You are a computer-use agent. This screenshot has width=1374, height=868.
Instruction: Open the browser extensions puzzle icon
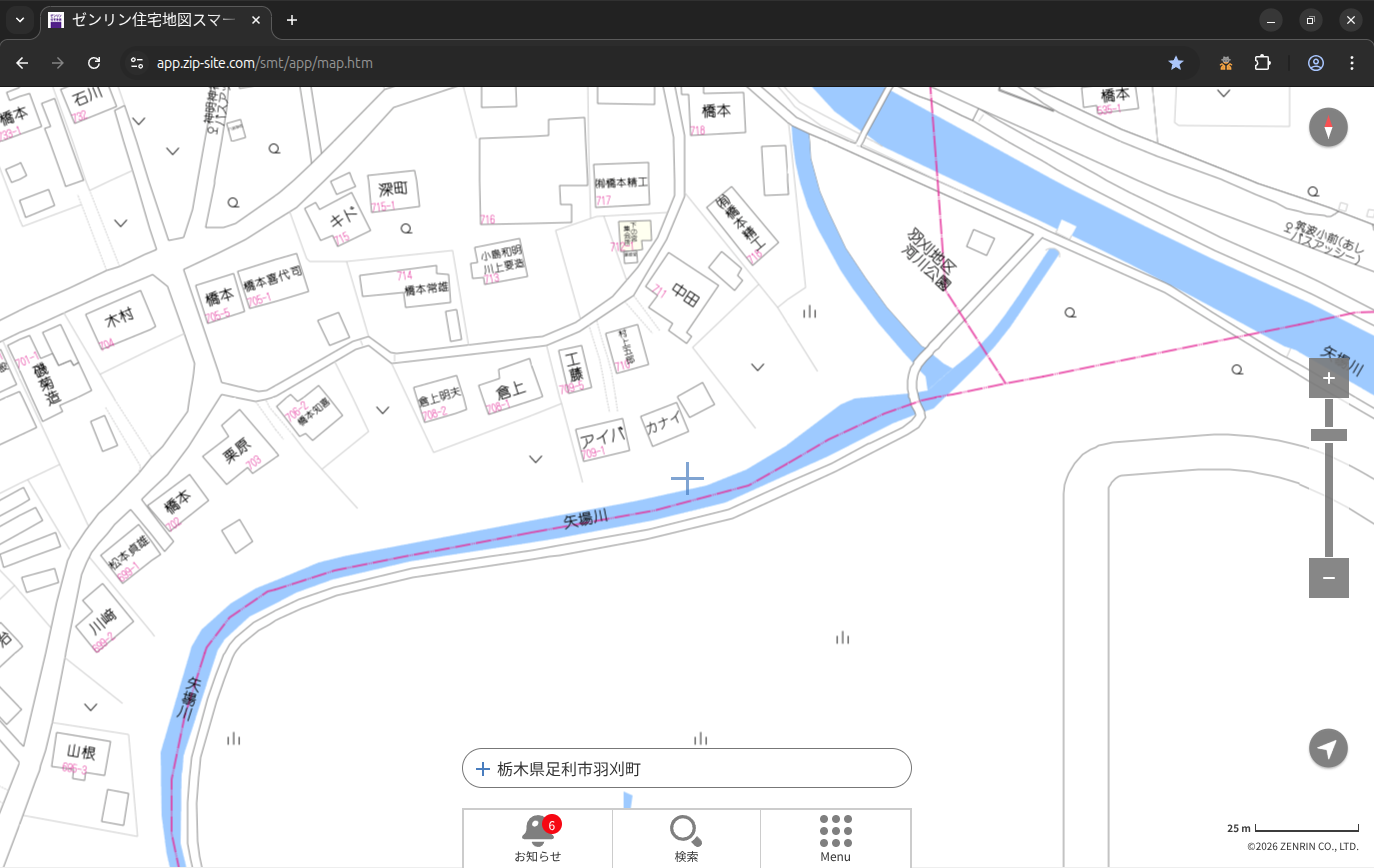[x=1262, y=63]
